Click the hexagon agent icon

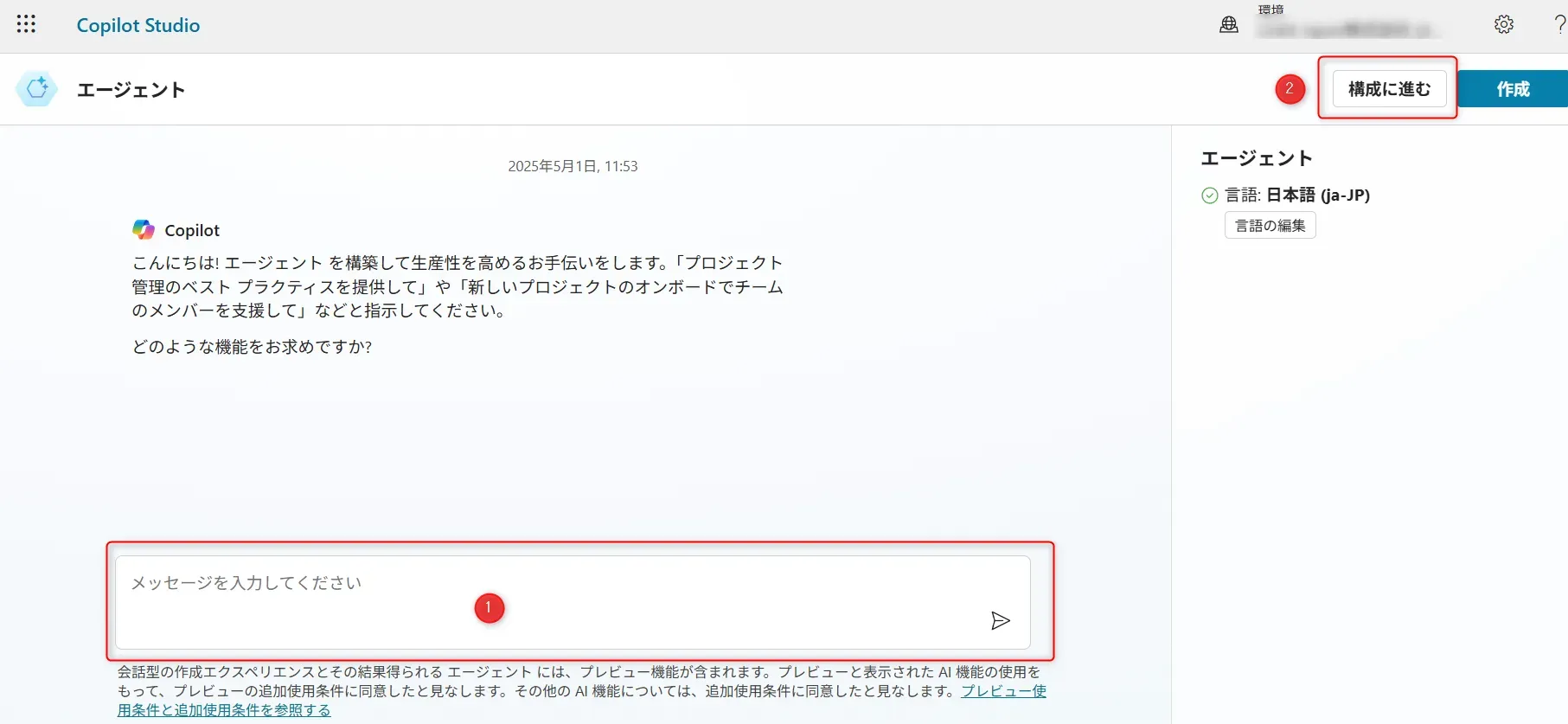coord(37,89)
